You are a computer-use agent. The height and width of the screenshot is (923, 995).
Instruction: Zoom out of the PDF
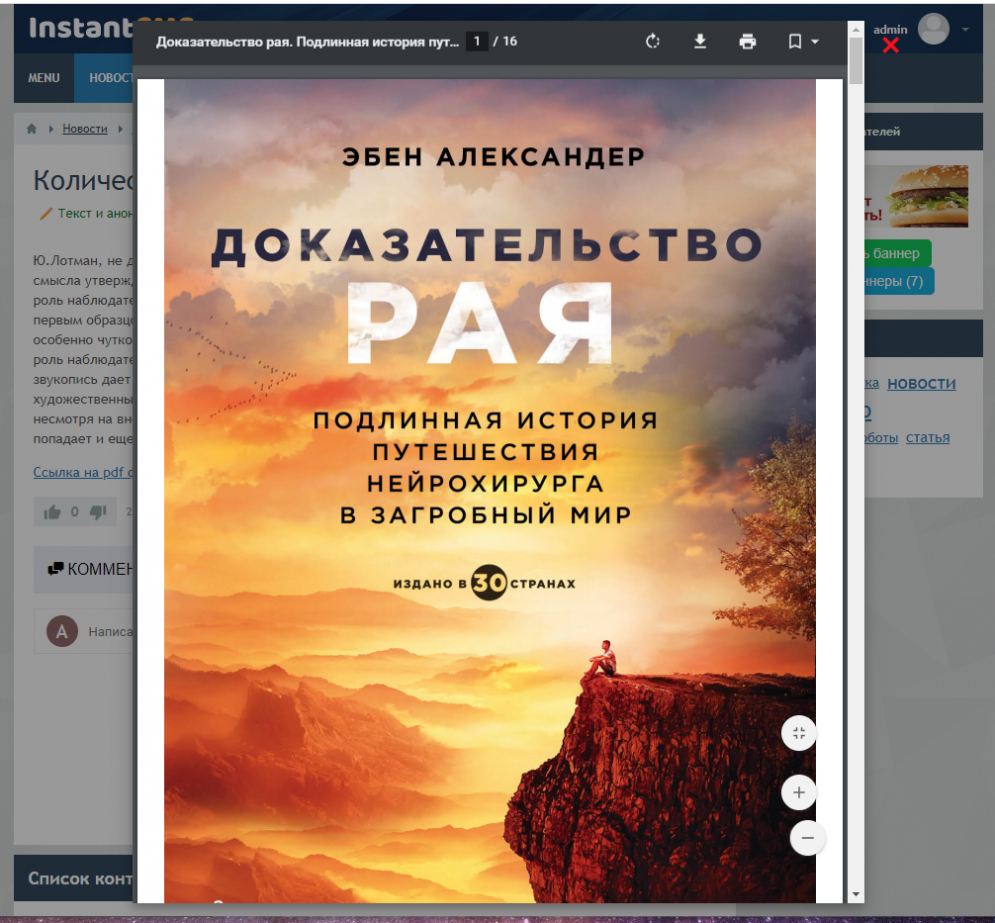pos(807,838)
